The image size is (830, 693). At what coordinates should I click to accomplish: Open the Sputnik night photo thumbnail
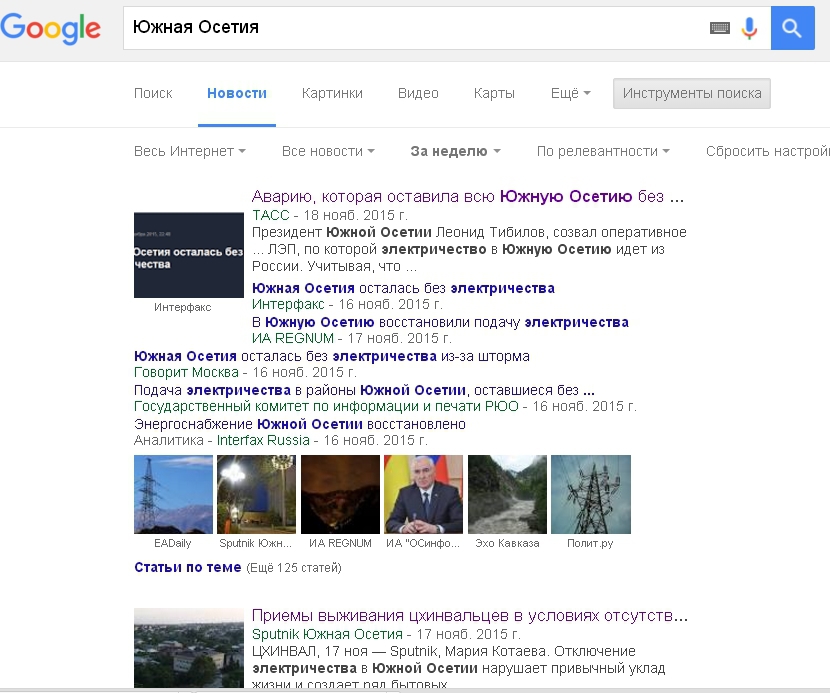click(256, 494)
